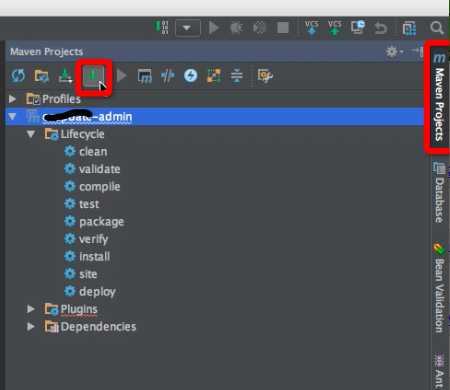The height and width of the screenshot is (390, 450).
Task: Open Project Structure toolbar icon
Action: pyautogui.click(x=409, y=28)
